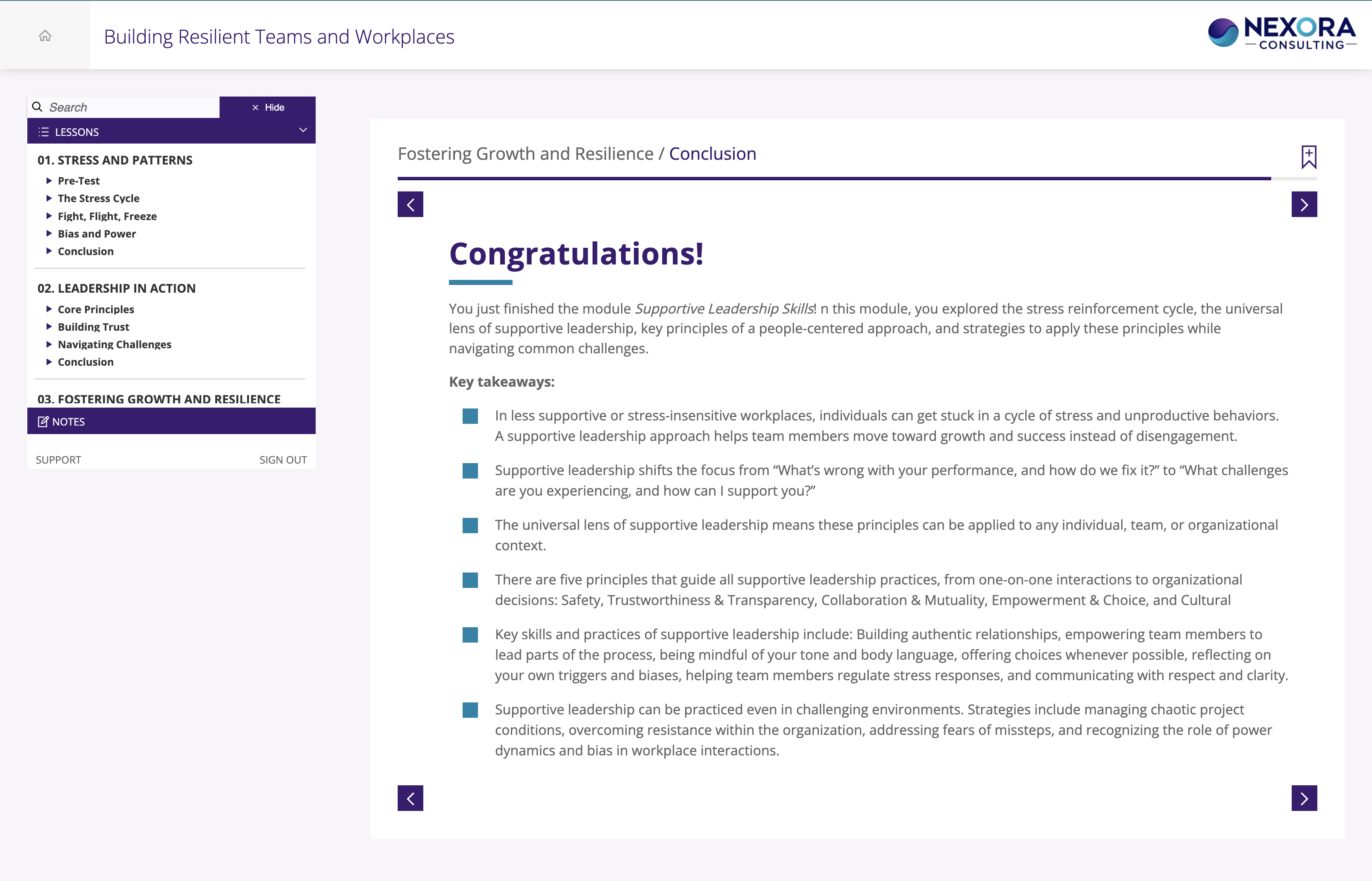Click the Search input field

[132, 108]
